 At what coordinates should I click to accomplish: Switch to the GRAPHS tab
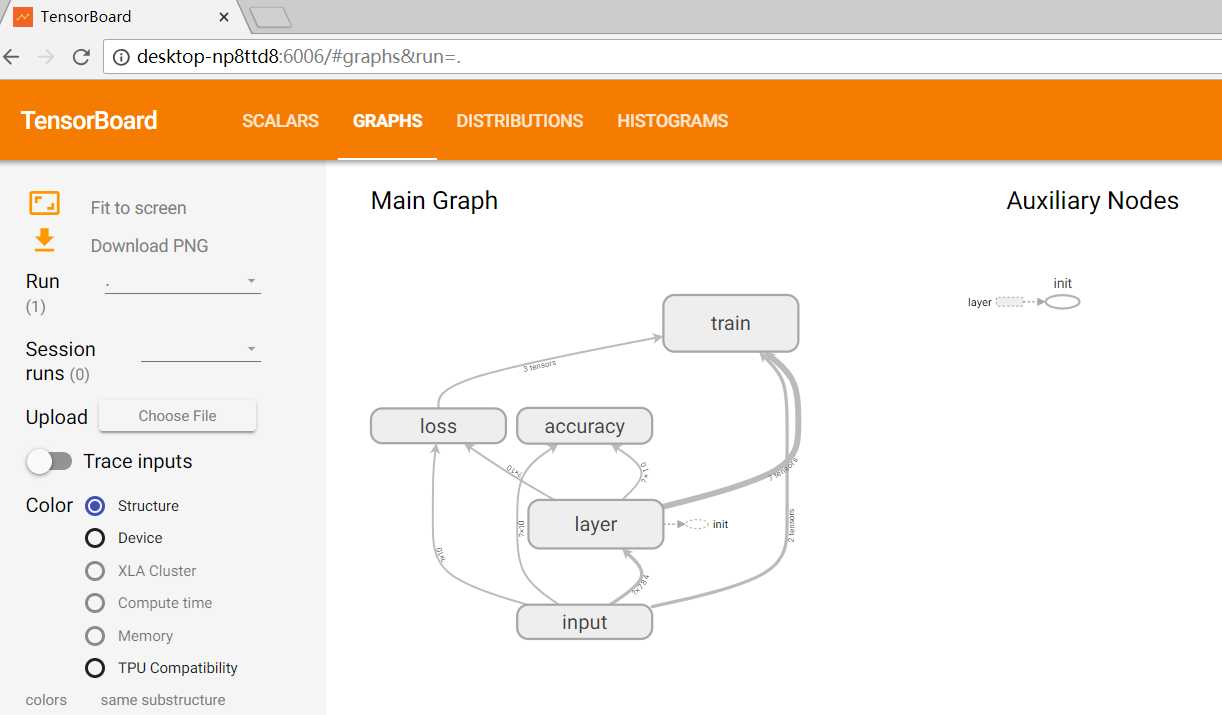click(x=387, y=121)
